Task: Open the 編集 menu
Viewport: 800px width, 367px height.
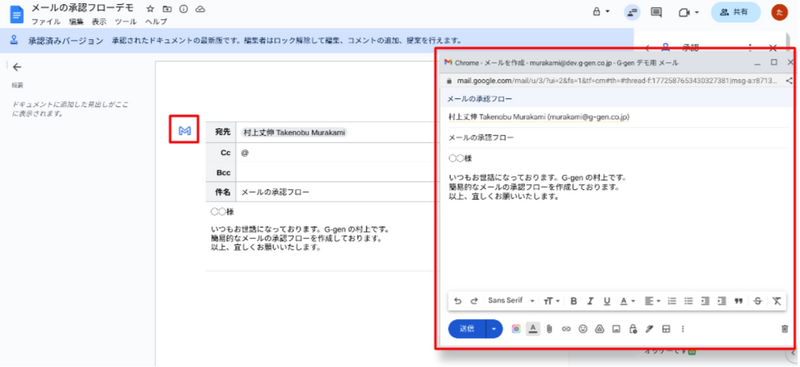Action: [76, 22]
